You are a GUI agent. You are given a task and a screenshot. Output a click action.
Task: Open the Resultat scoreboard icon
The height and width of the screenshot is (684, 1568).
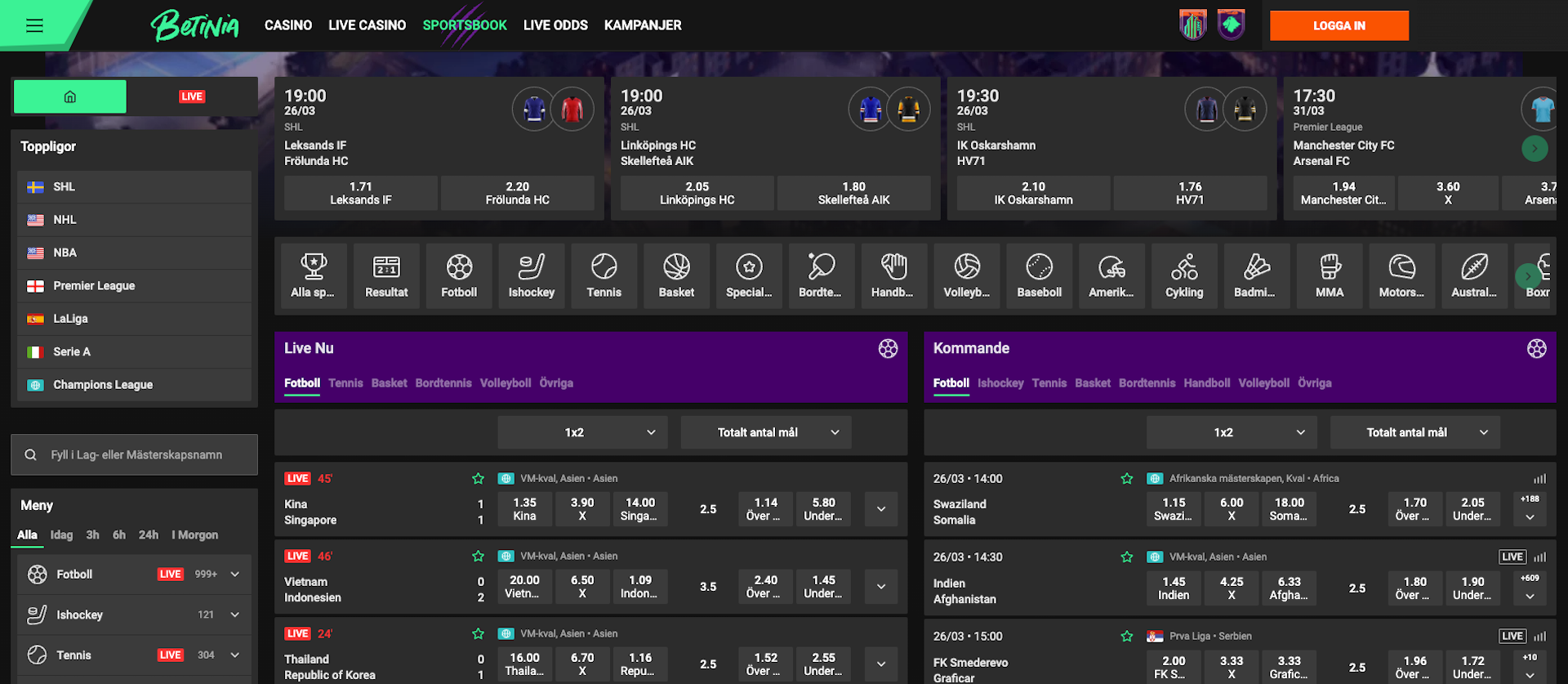click(x=386, y=275)
